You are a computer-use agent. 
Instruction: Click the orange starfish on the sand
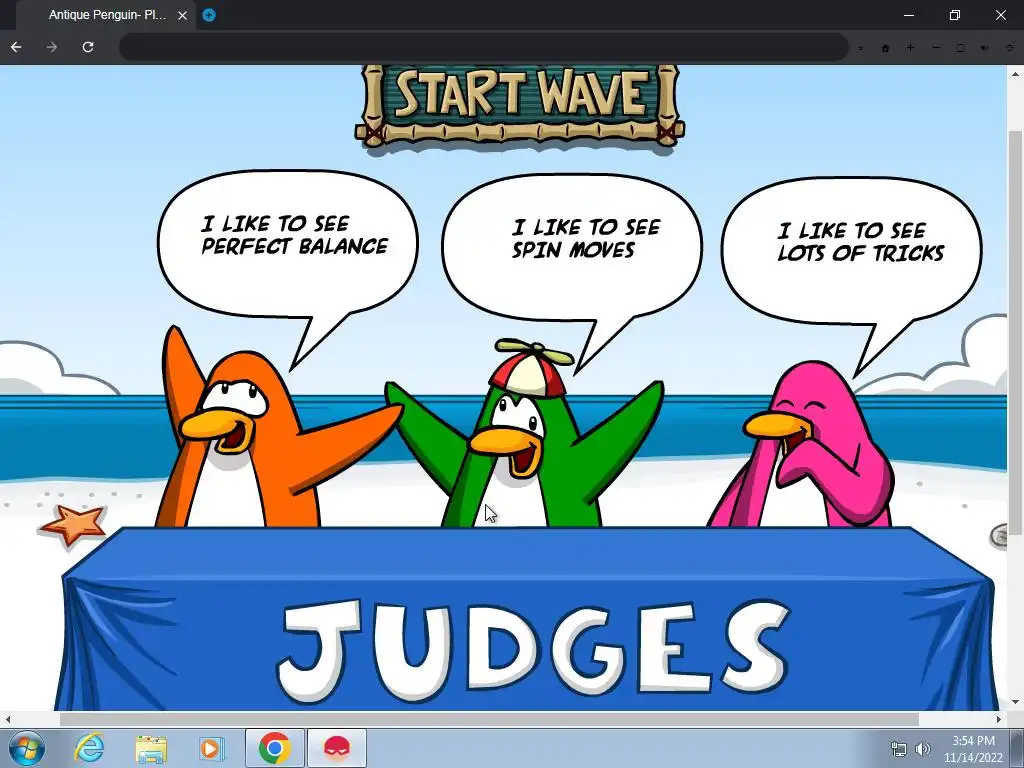point(73,524)
